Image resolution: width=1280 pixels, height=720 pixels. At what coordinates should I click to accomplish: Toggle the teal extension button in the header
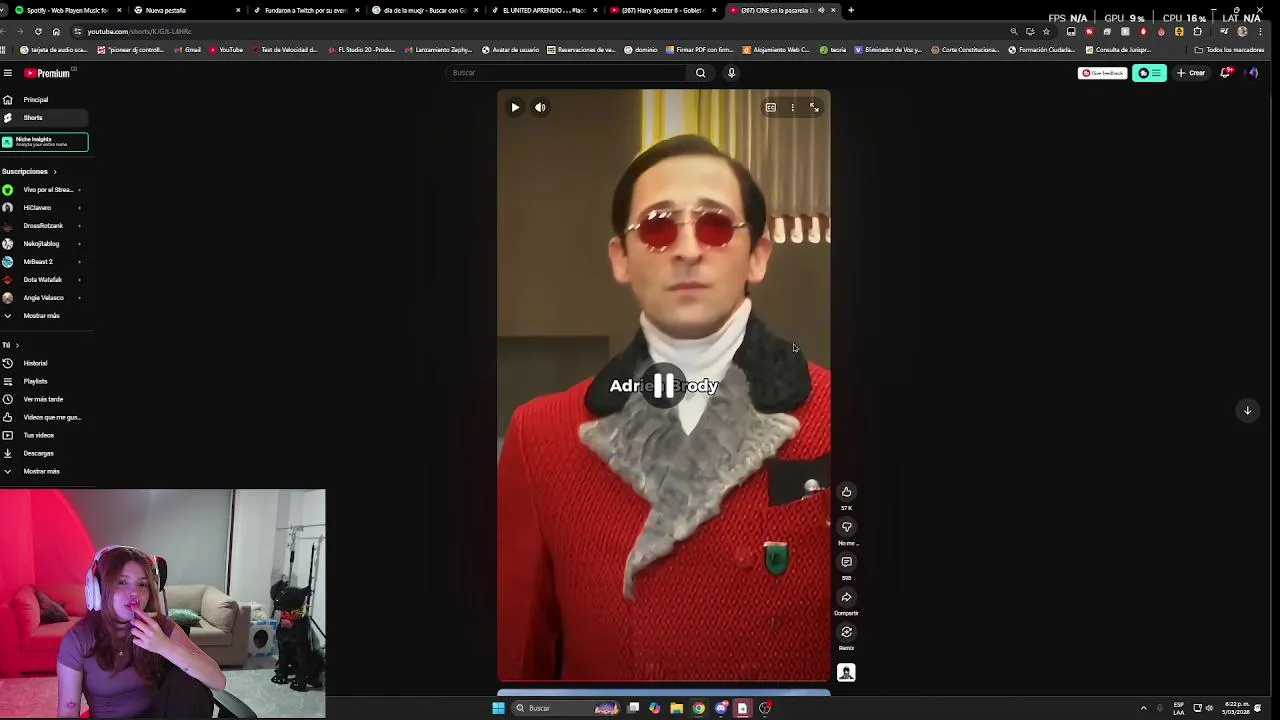1149,73
